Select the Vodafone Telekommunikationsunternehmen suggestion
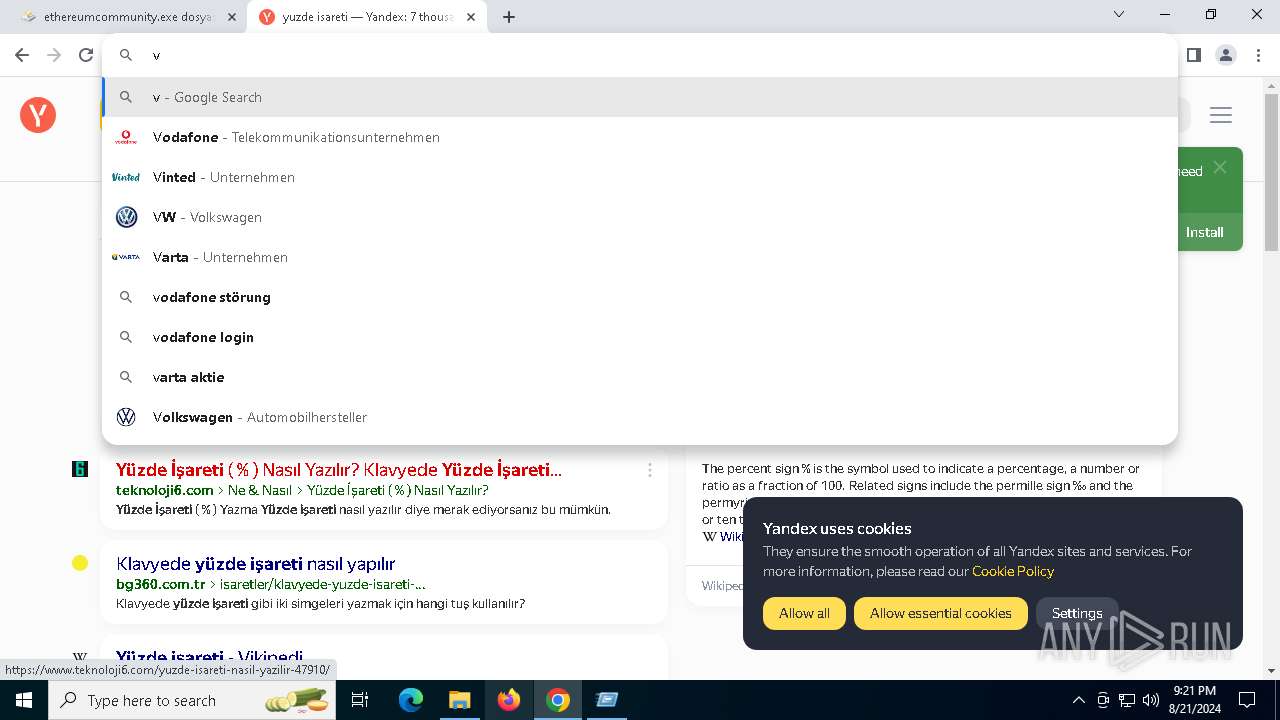Image resolution: width=1280 pixels, height=720 pixels. tap(640, 137)
